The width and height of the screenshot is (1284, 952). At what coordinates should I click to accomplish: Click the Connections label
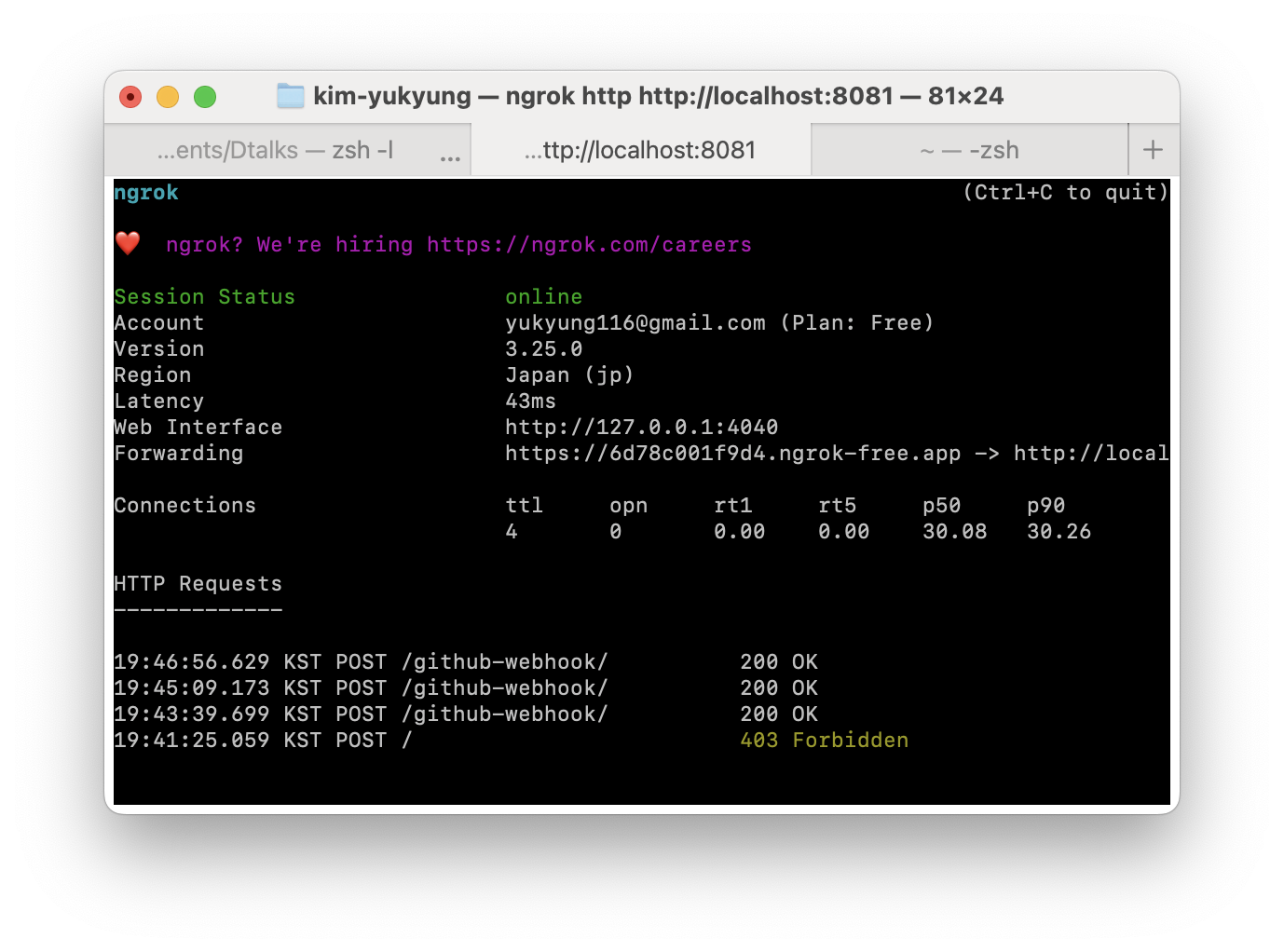[185, 506]
